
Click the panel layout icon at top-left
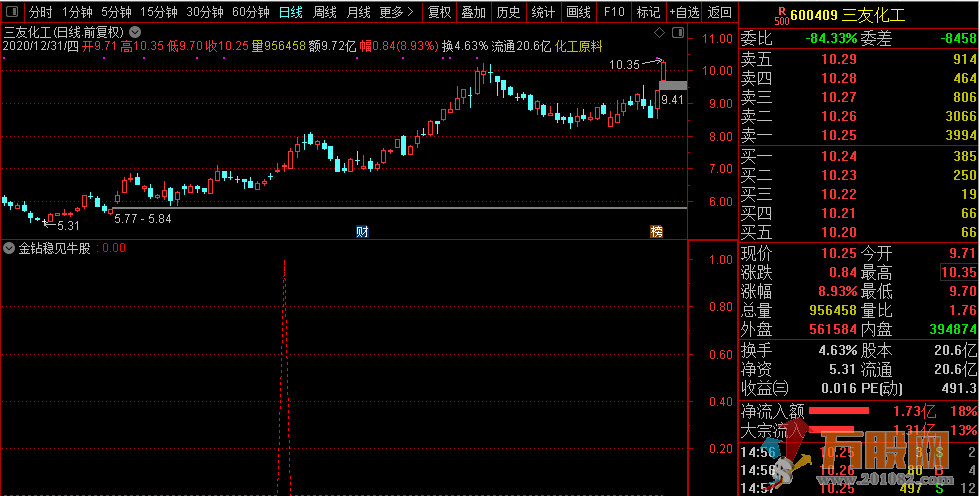point(12,12)
